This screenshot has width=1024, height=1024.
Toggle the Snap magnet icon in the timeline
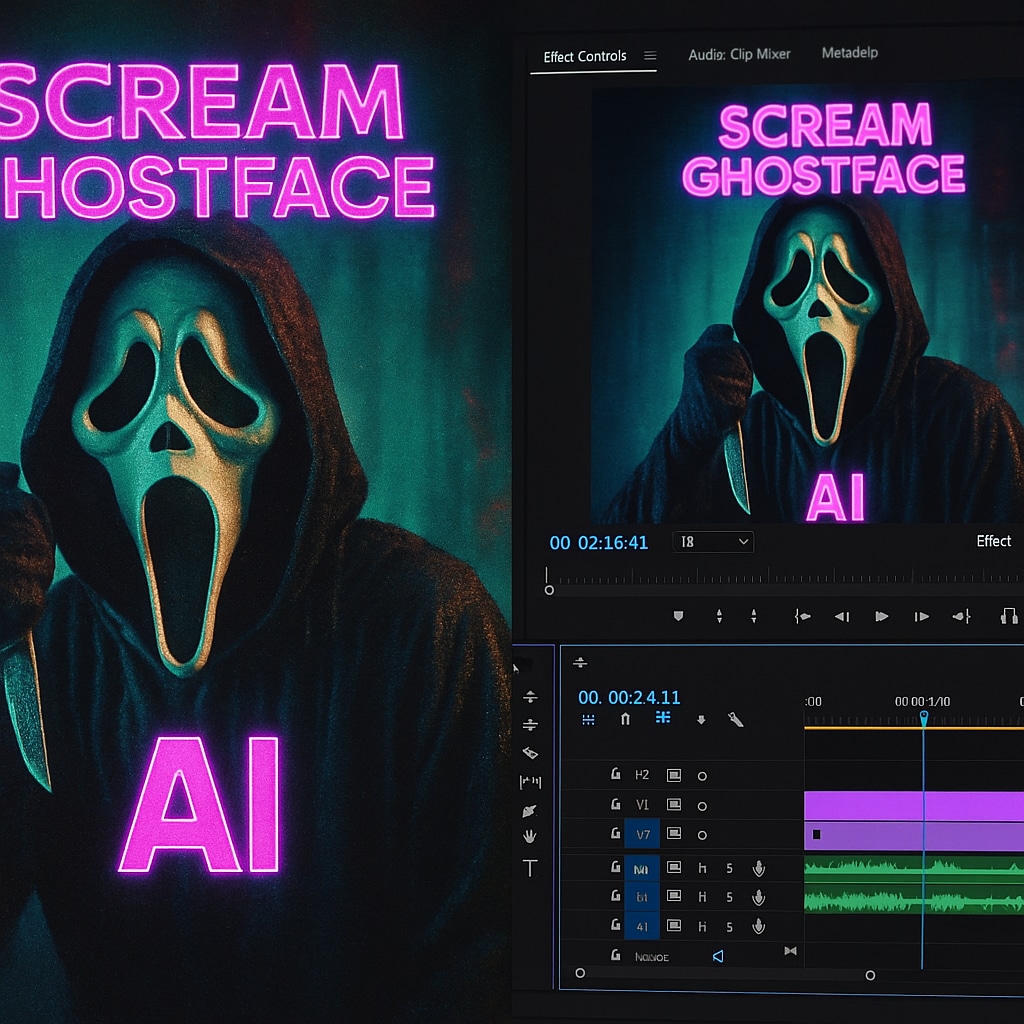625,719
